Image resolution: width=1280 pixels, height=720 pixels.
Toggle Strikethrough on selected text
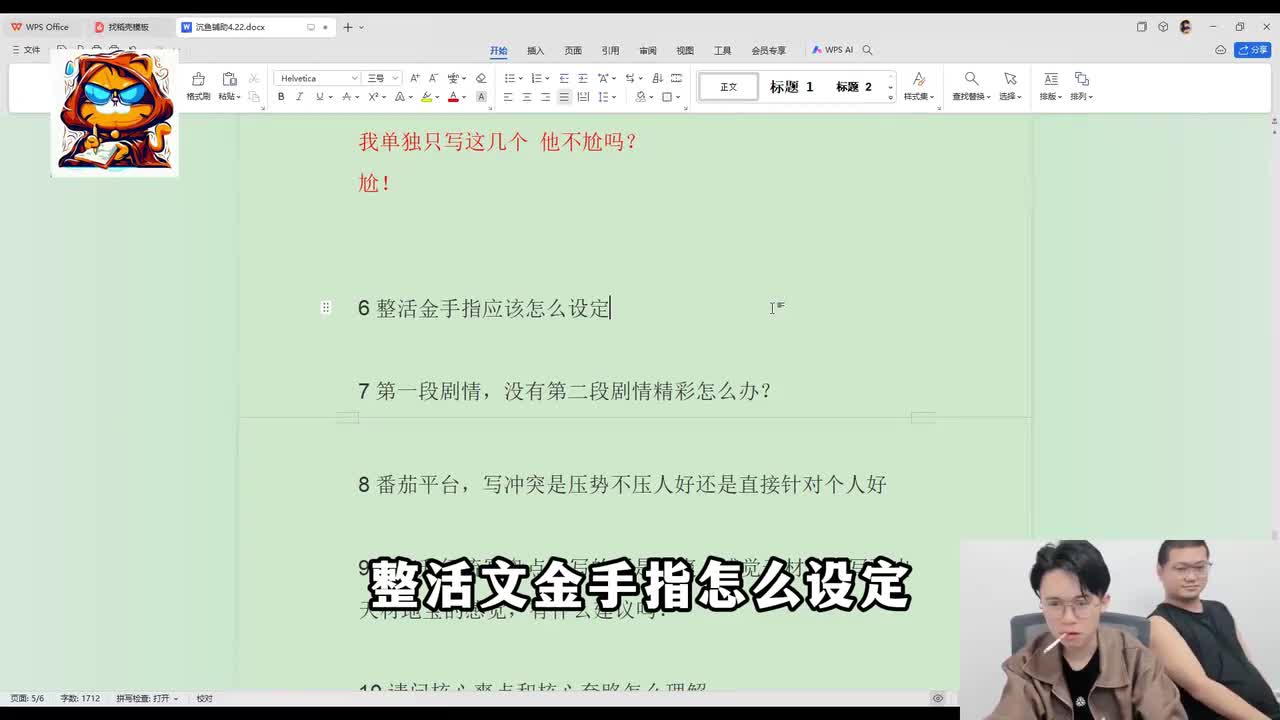coord(346,97)
